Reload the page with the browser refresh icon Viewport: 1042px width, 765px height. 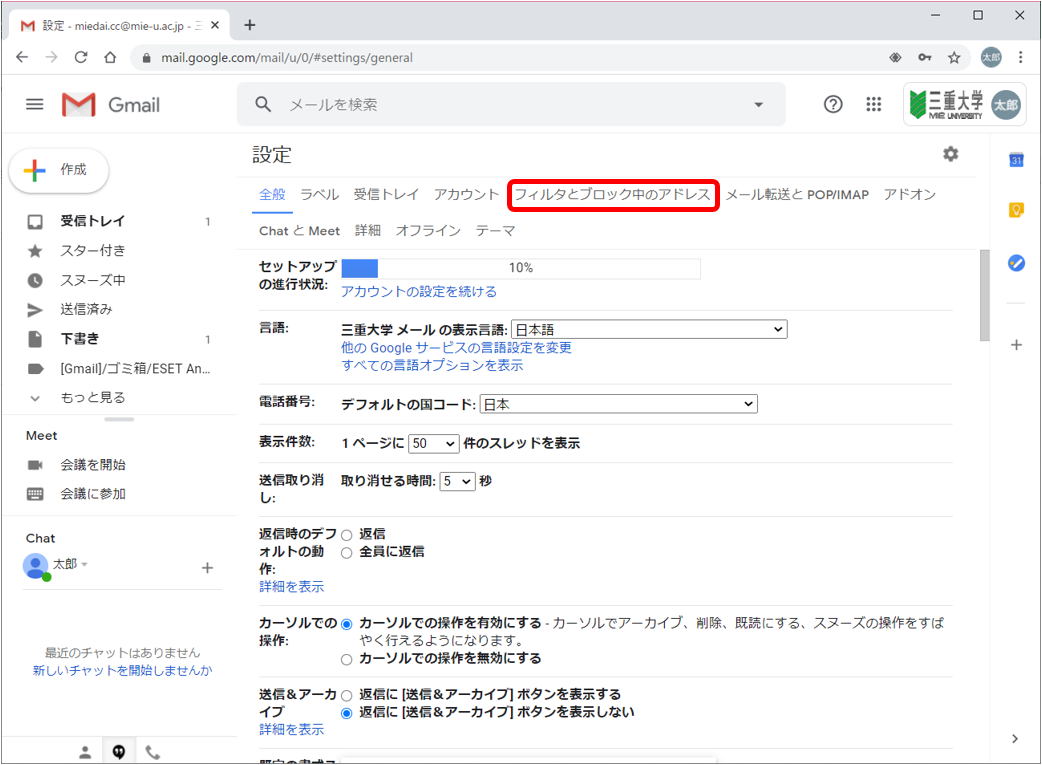tap(80, 58)
